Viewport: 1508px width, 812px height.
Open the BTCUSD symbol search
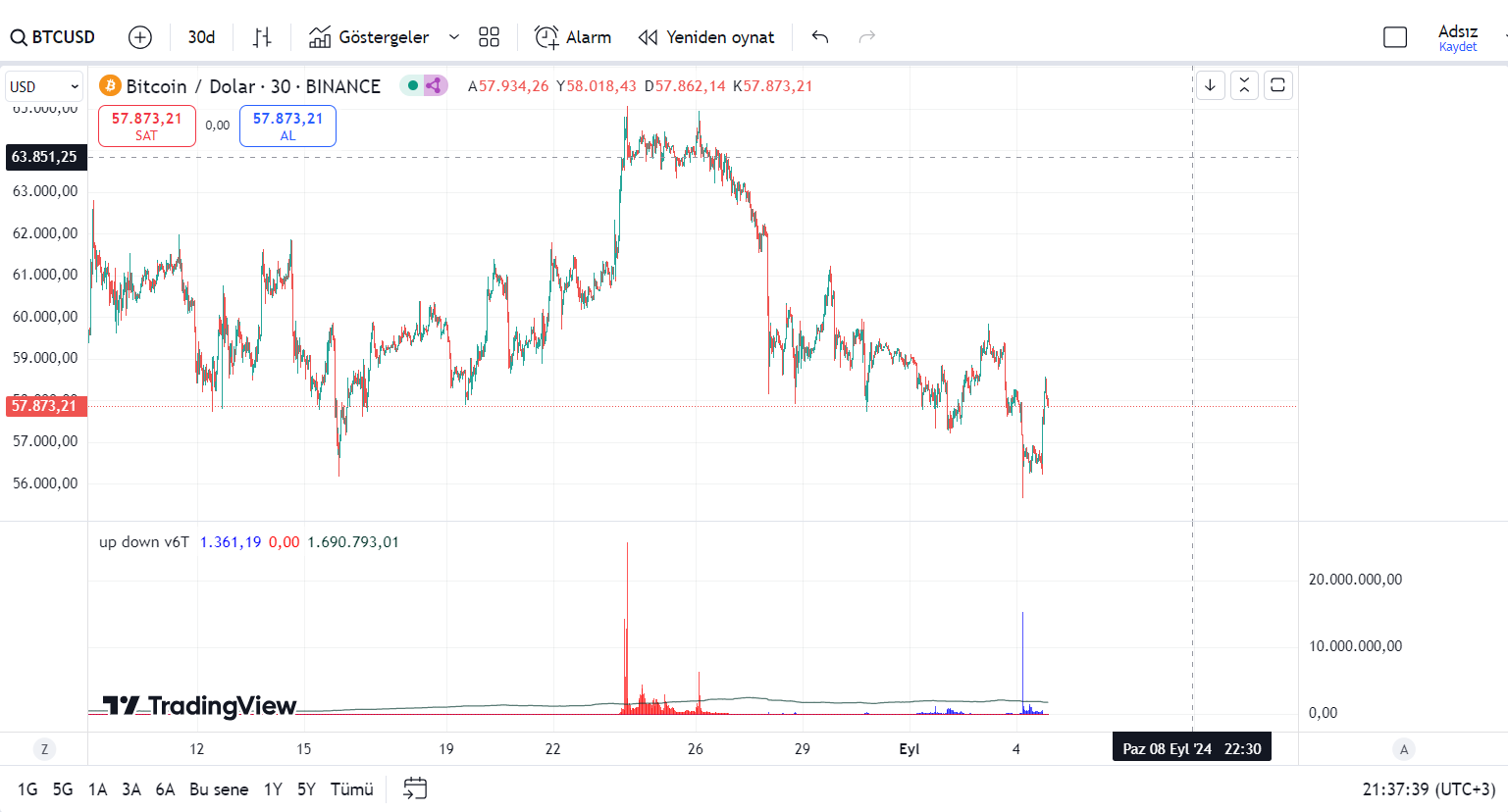[x=54, y=37]
